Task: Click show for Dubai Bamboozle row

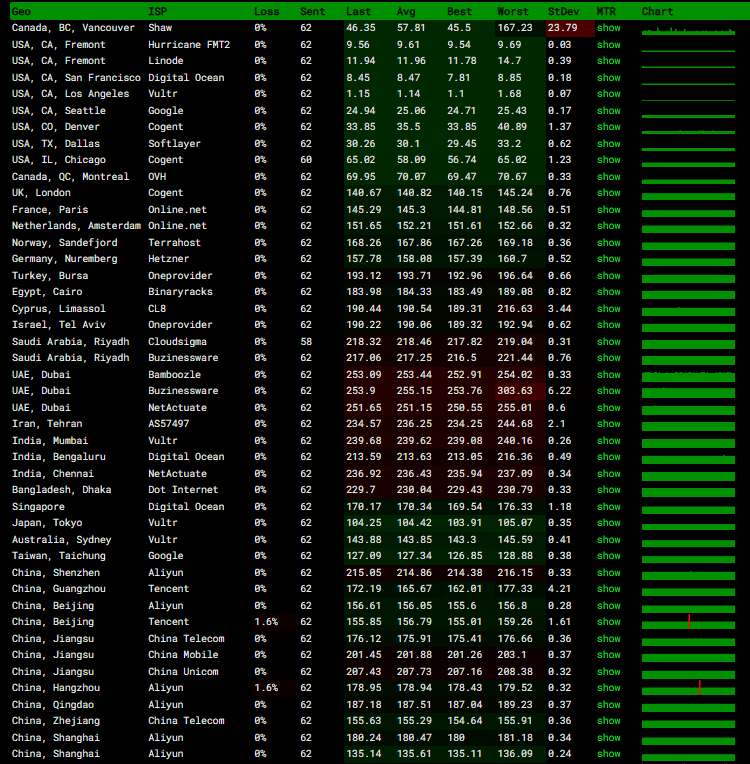Action: 609,375
